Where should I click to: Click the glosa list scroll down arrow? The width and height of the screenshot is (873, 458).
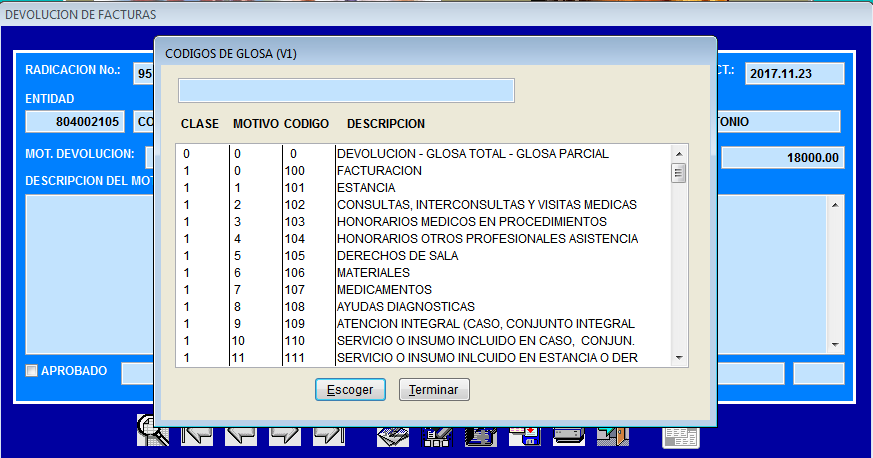(x=679, y=358)
